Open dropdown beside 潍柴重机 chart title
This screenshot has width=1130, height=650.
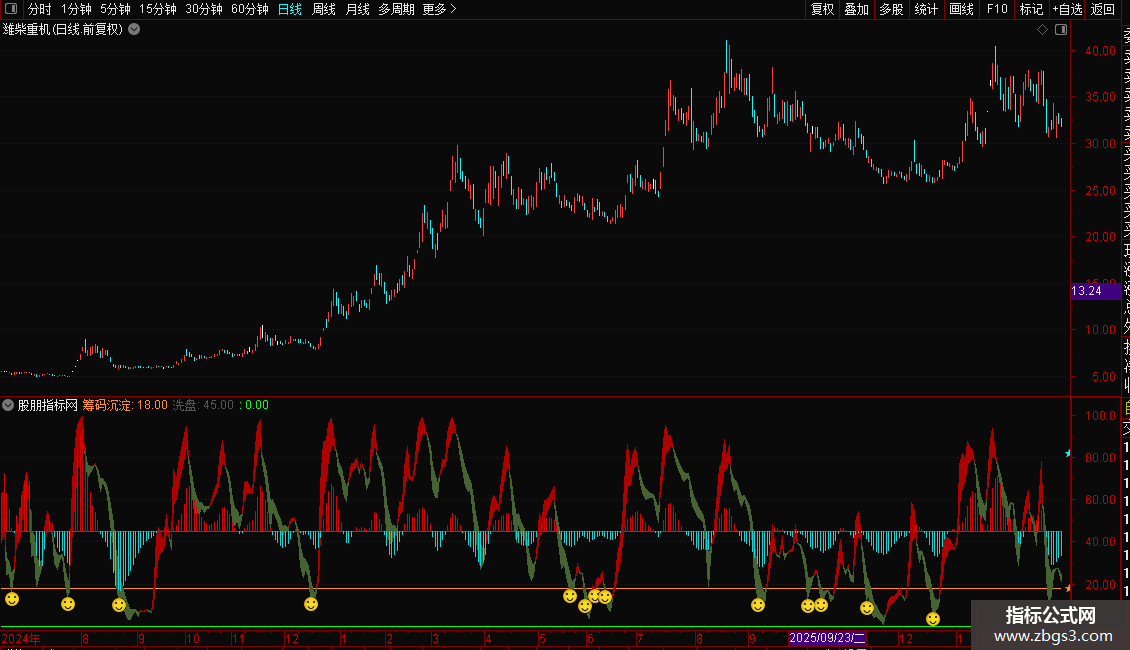134,30
